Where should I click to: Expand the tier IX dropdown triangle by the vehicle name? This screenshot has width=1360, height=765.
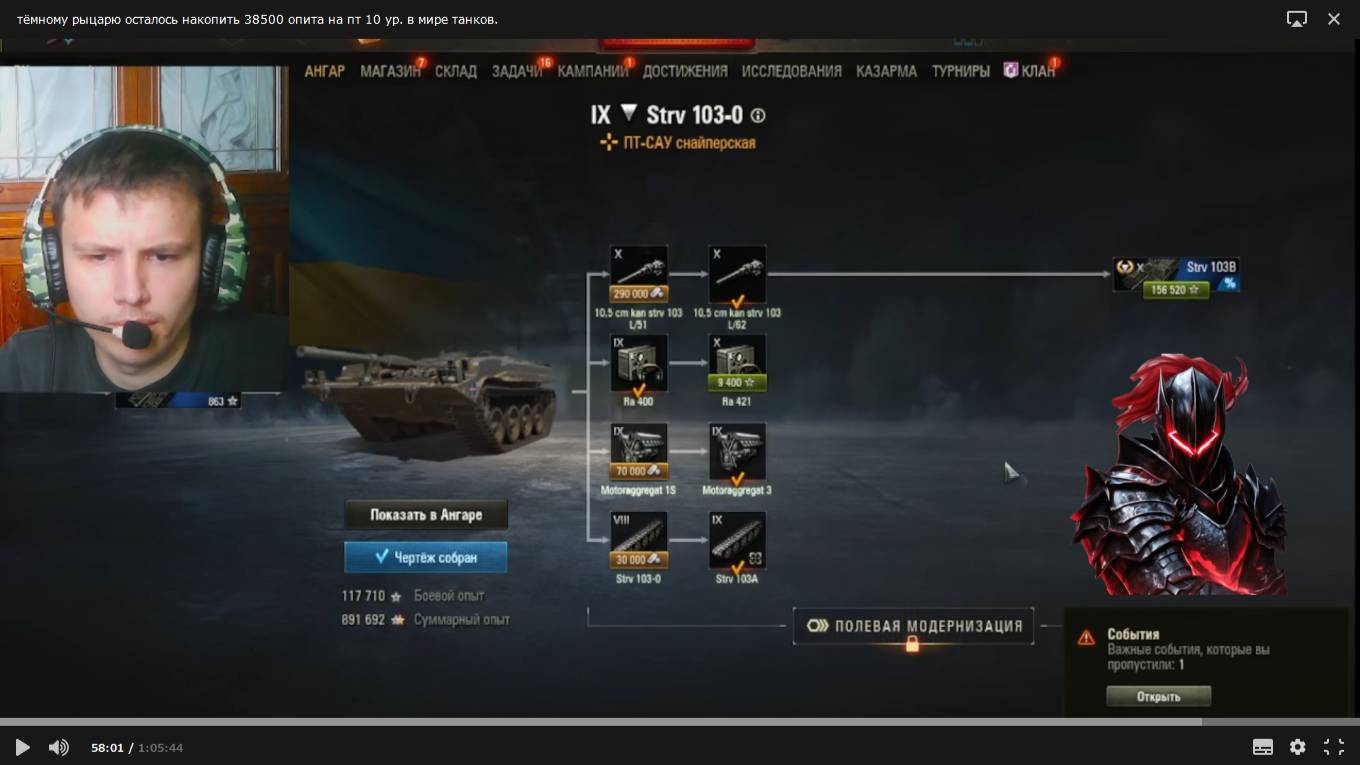coord(628,113)
